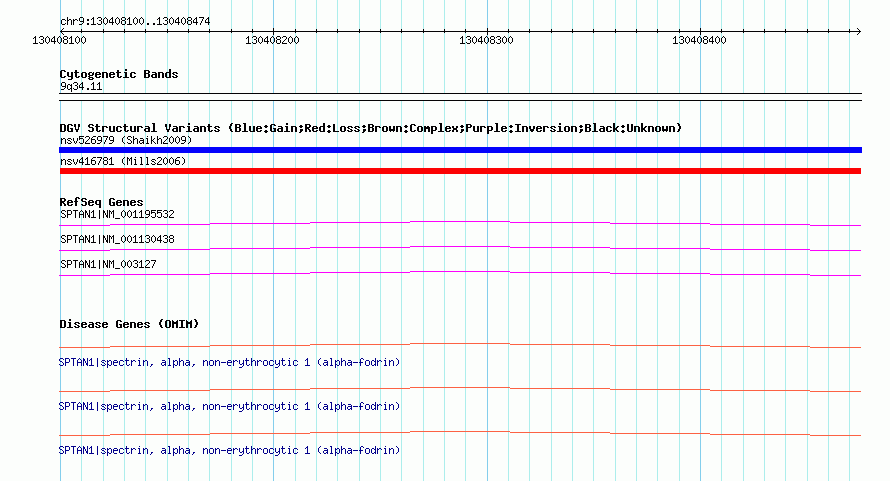This screenshot has width=890, height=481.
Task: Open the third SPTAN1 spectrin alpha-fodrin OMIM link
Action: [x=229, y=450]
